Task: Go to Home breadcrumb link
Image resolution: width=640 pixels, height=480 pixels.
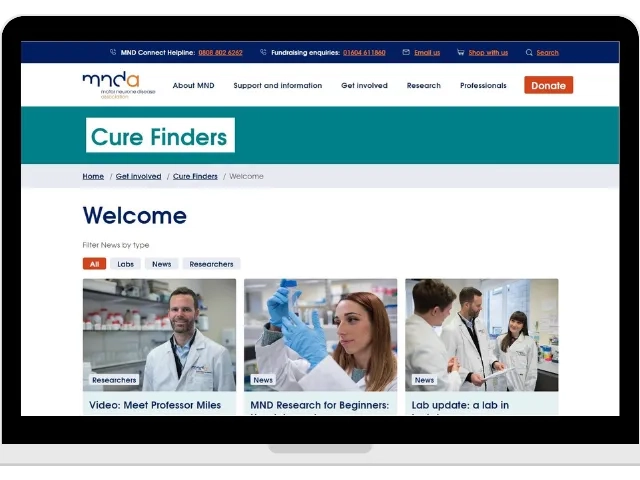Action: [x=93, y=176]
